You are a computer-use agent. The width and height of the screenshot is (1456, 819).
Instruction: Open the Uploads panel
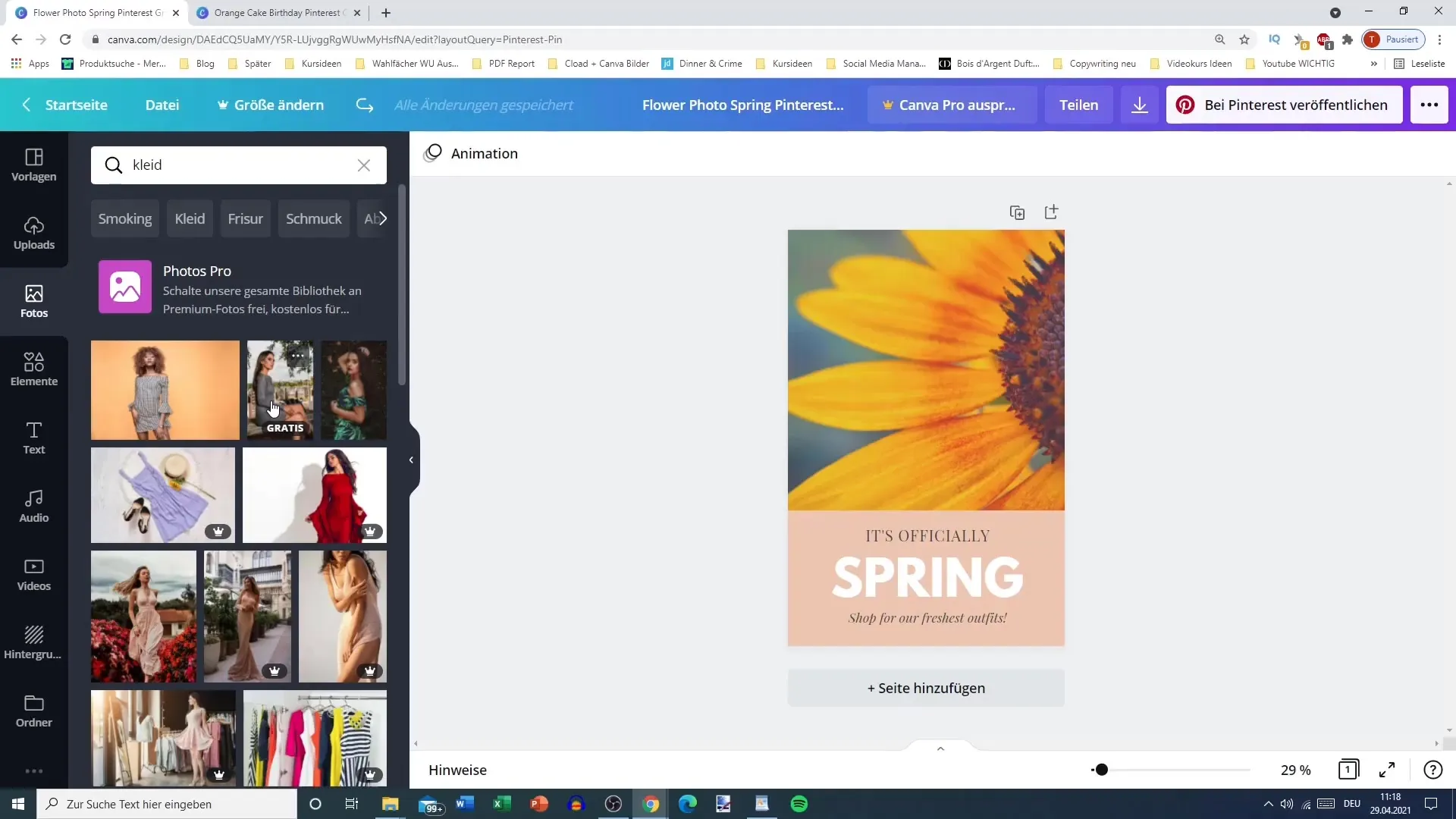[34, 234]
